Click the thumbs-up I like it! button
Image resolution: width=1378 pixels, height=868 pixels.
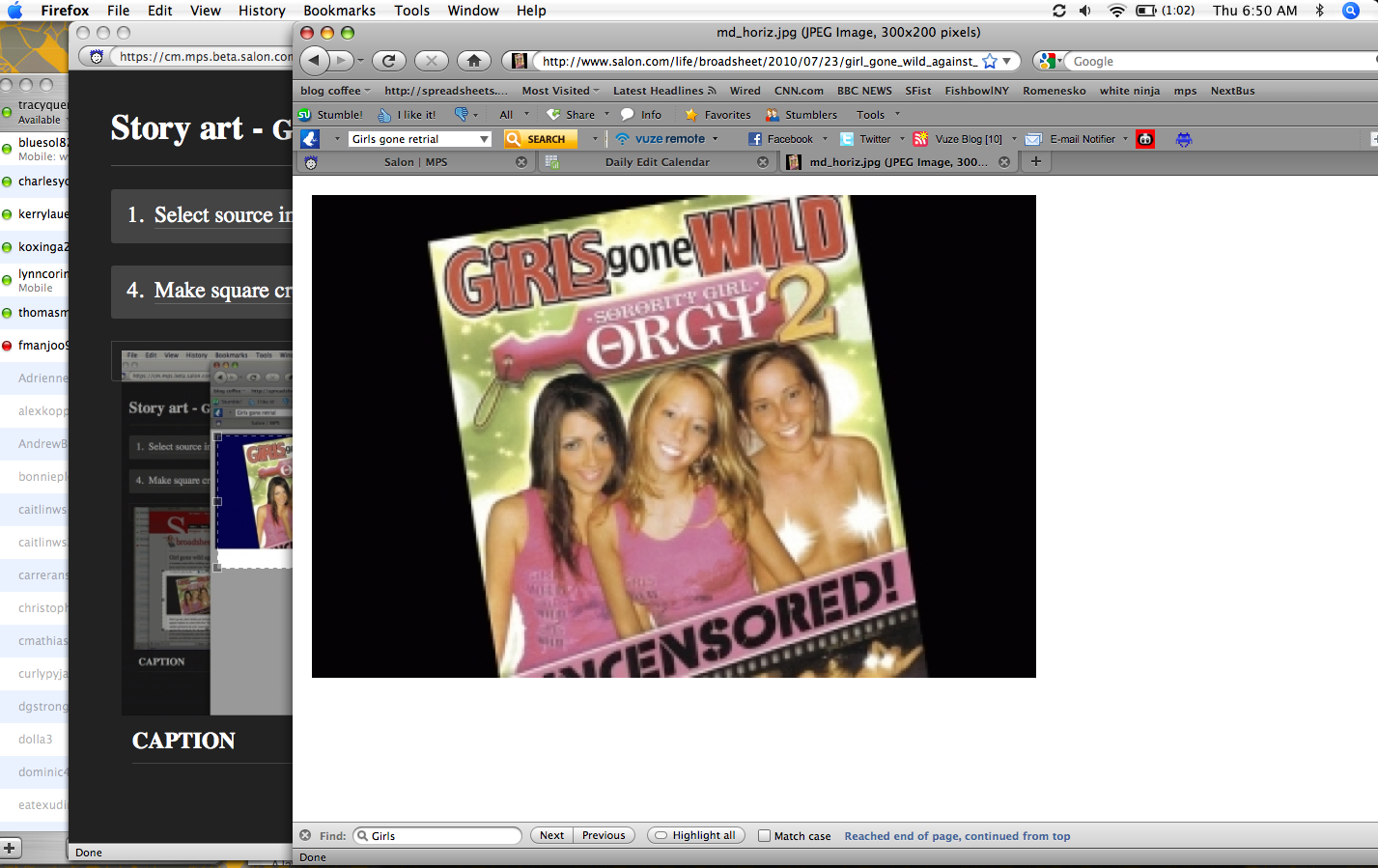pyautogui.click(x=406, y=114)
